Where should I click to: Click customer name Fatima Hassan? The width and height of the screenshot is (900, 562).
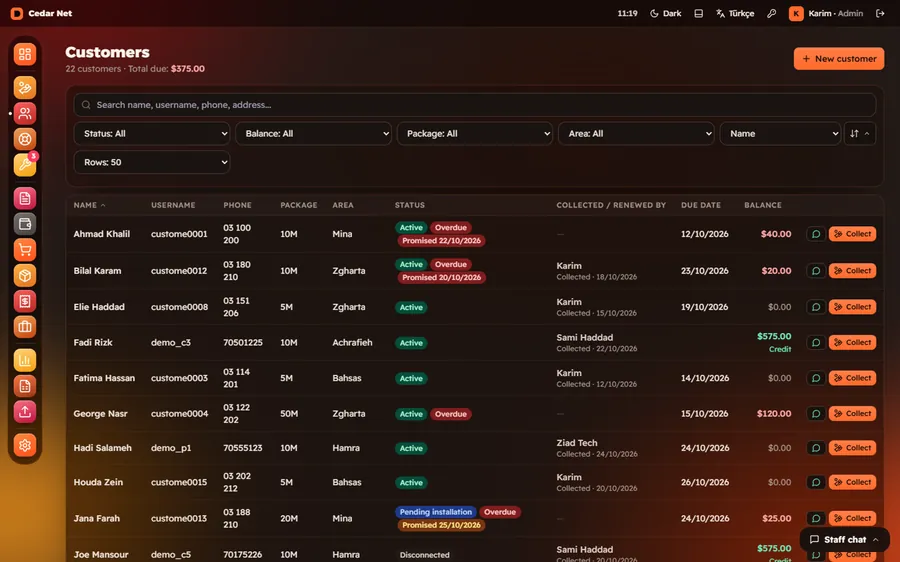point(104,378)
